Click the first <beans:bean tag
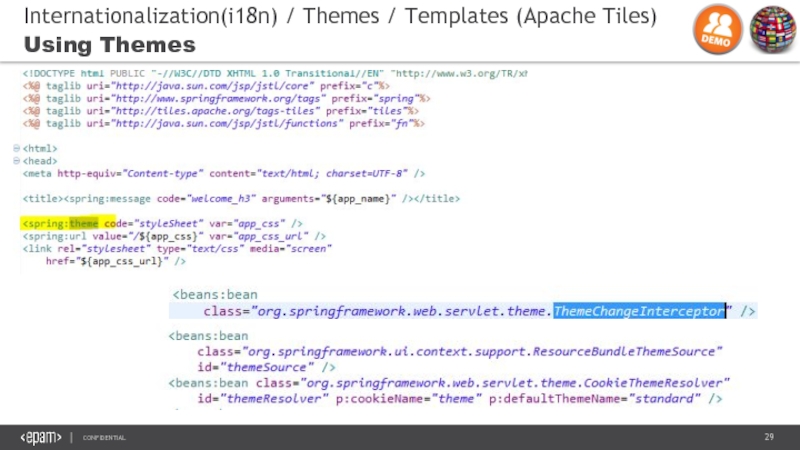This screenshot has height=450, width=800. 215,294
